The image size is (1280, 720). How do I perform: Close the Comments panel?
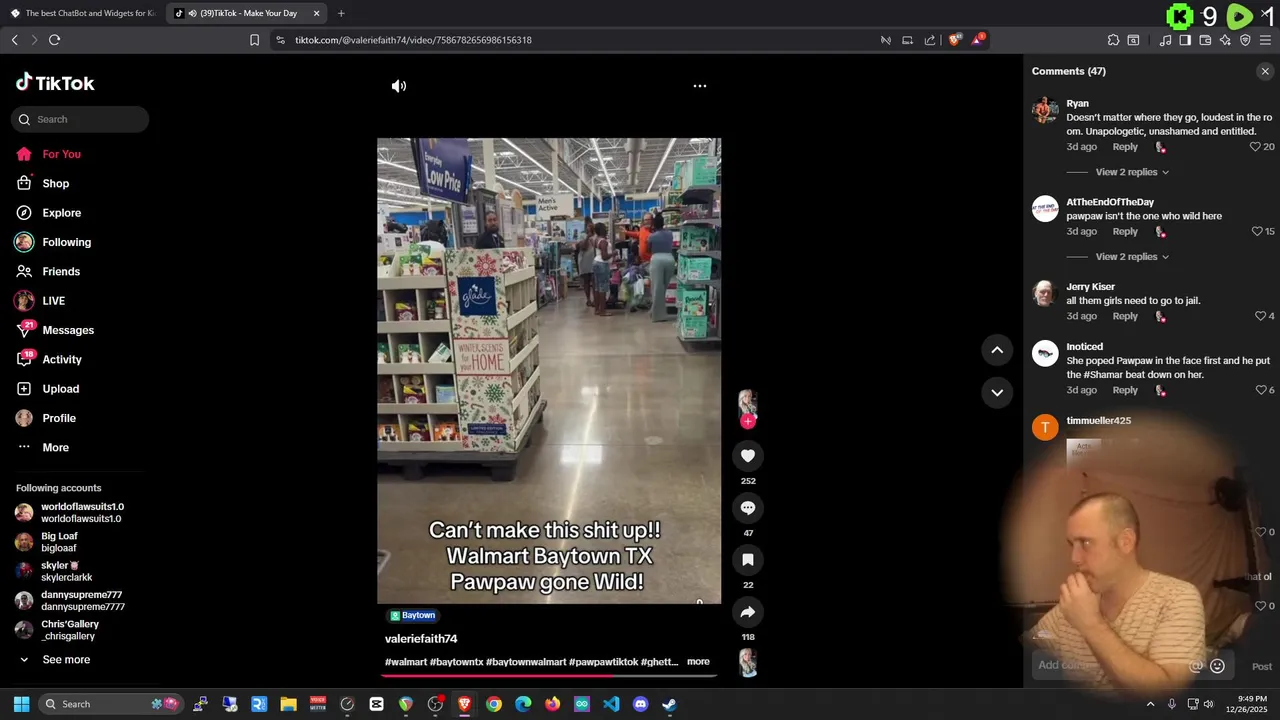tap(1265, 71)
